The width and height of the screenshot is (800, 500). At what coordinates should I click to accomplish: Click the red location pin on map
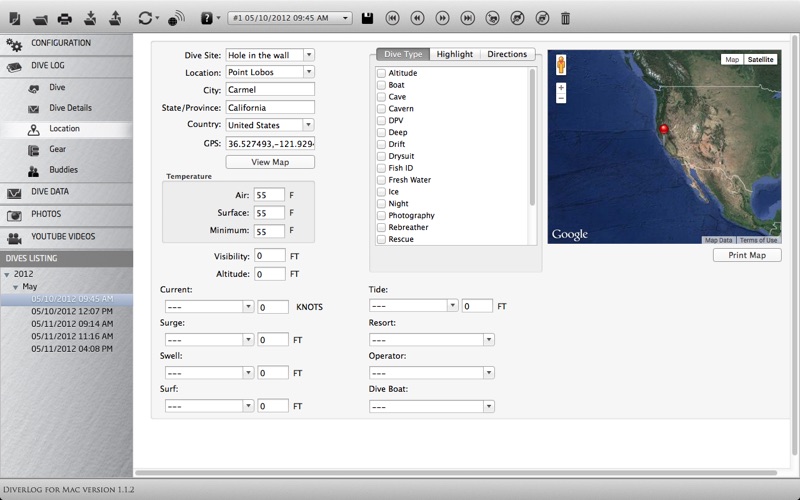(x=664, y=131)
